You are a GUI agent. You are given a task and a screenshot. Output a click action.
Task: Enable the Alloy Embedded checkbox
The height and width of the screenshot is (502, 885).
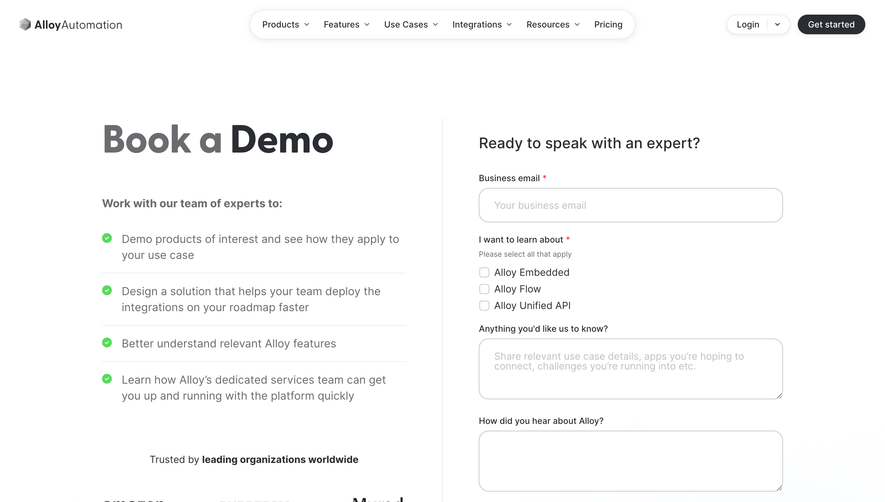pyautogui.click(x=484, y=273)
